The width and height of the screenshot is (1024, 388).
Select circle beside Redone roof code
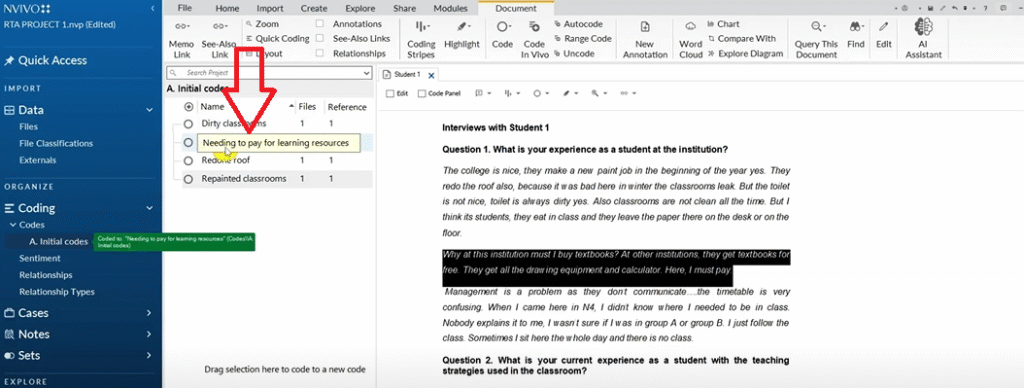188,160
